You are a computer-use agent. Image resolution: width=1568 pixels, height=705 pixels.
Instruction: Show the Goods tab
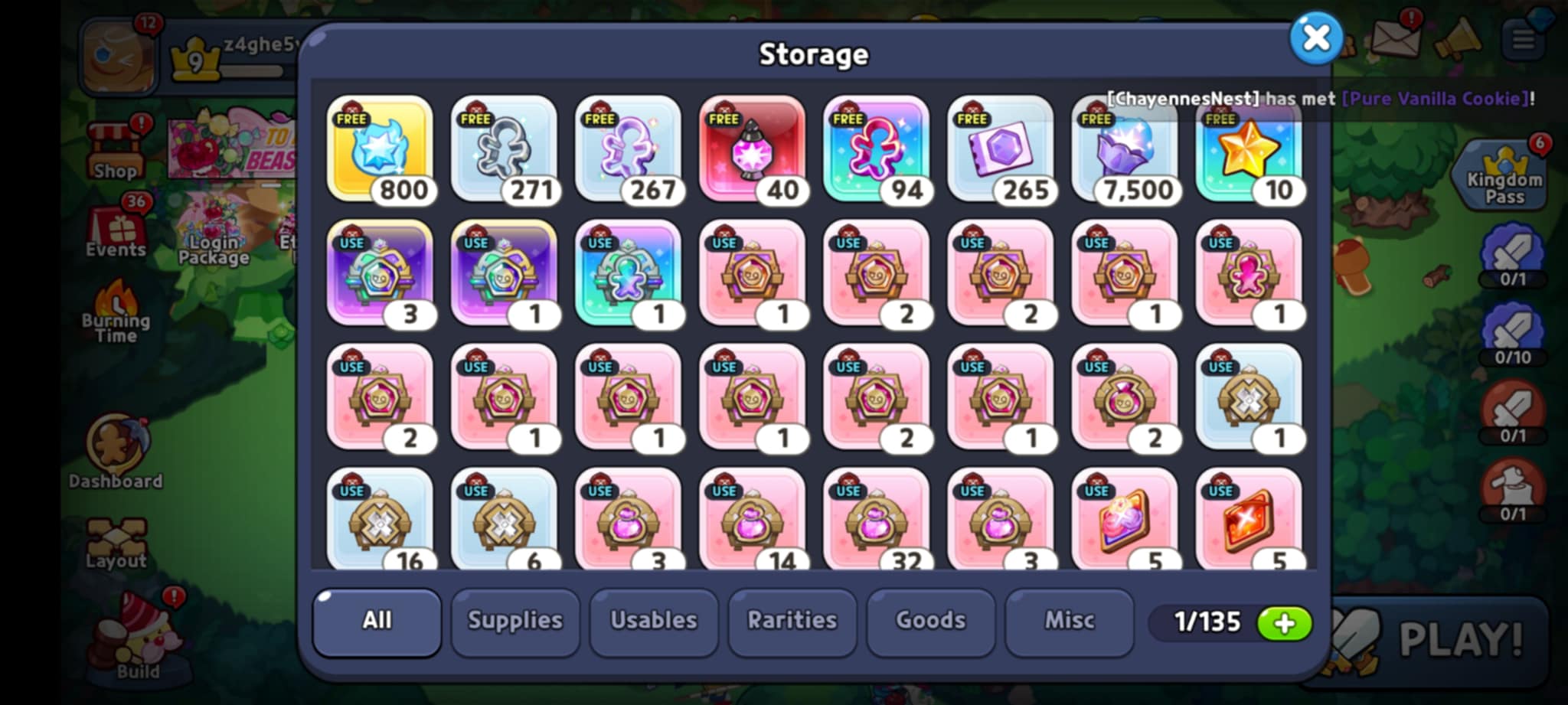(x=931, y=622)
